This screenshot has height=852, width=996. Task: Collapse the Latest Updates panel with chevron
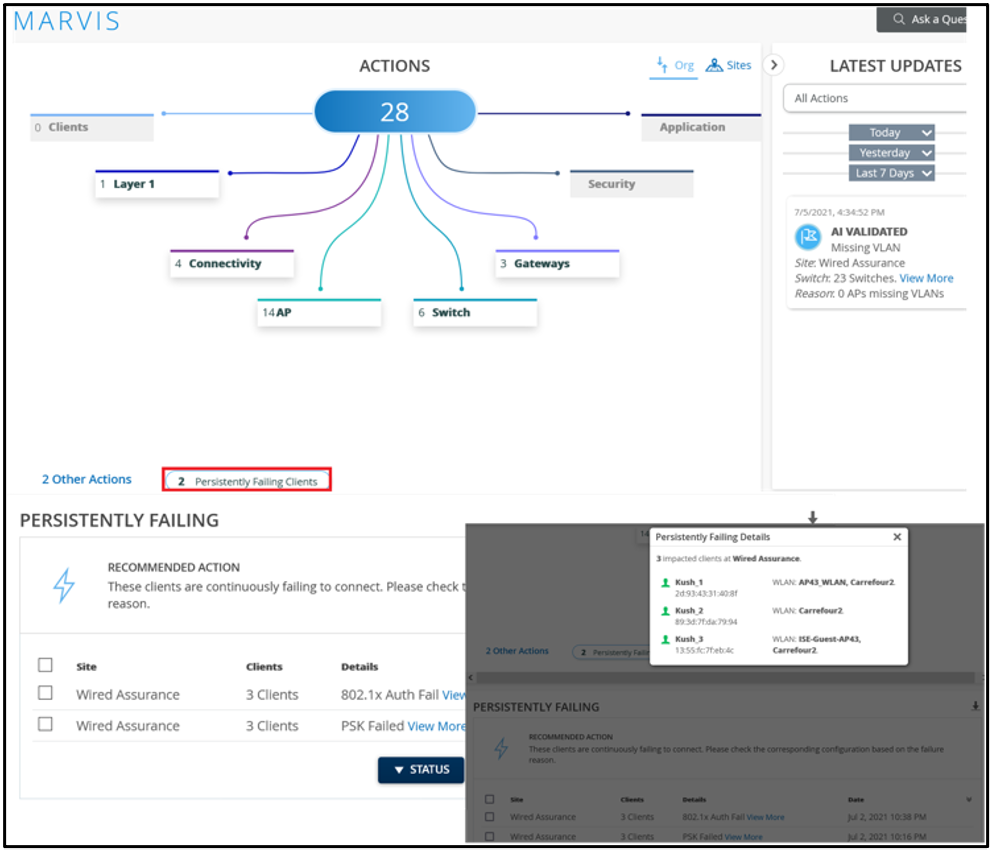coord(773,65)
